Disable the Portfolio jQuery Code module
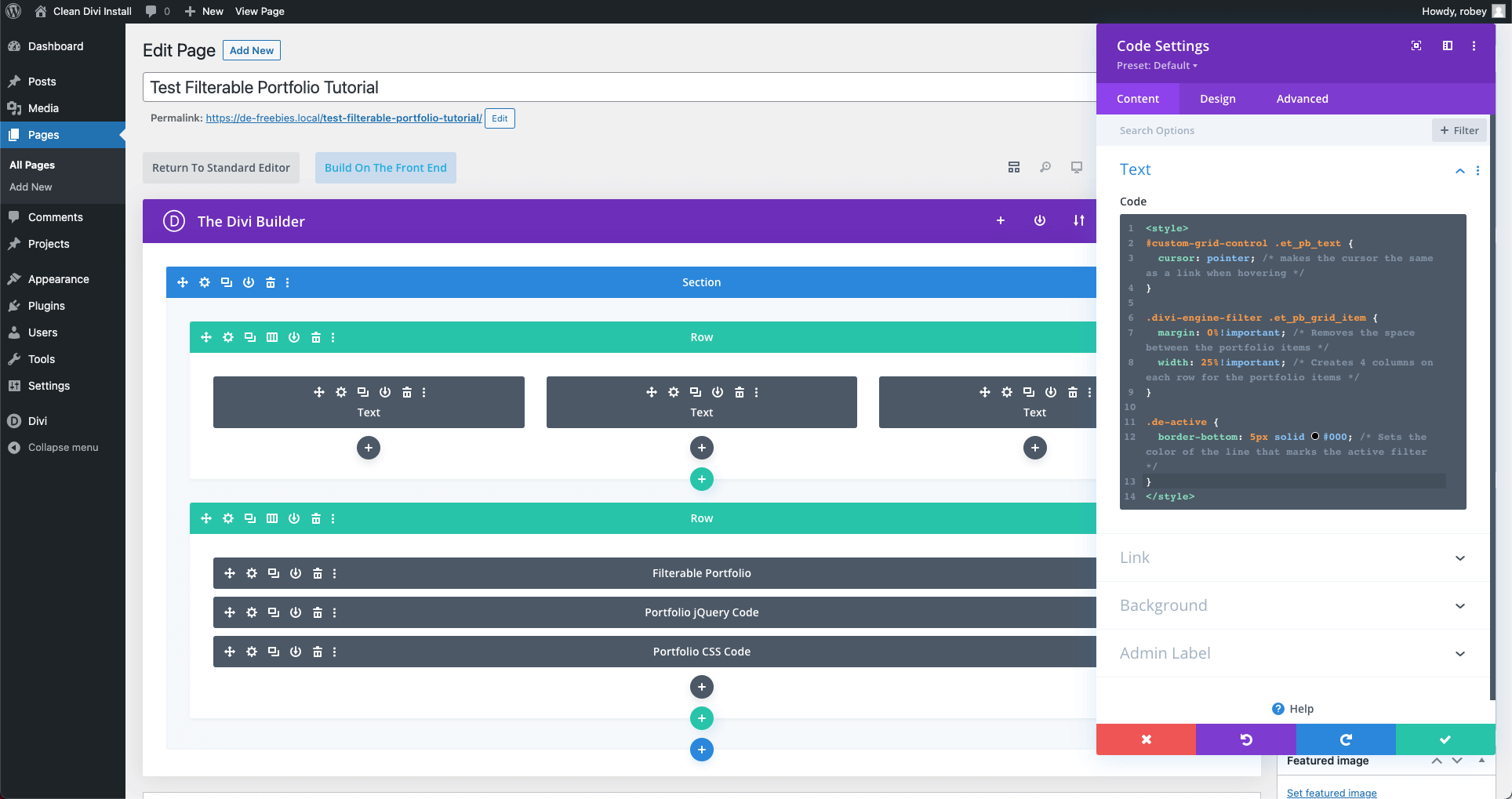The image size is (1512, 799). pos(296,612)
